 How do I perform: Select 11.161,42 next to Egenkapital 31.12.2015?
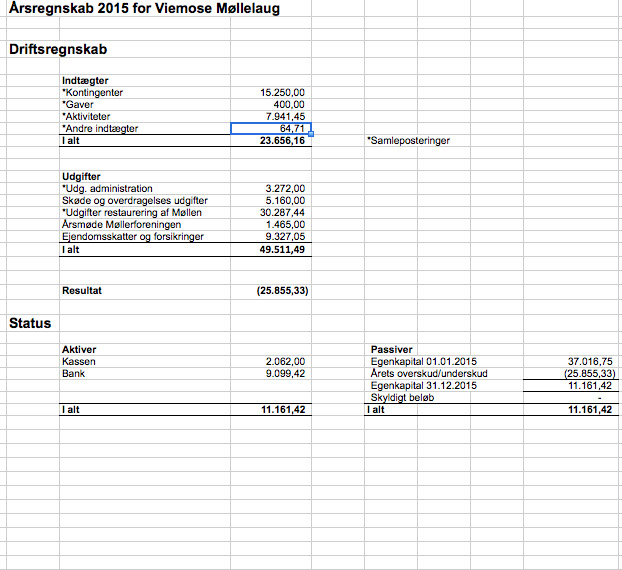pos(590,386)
